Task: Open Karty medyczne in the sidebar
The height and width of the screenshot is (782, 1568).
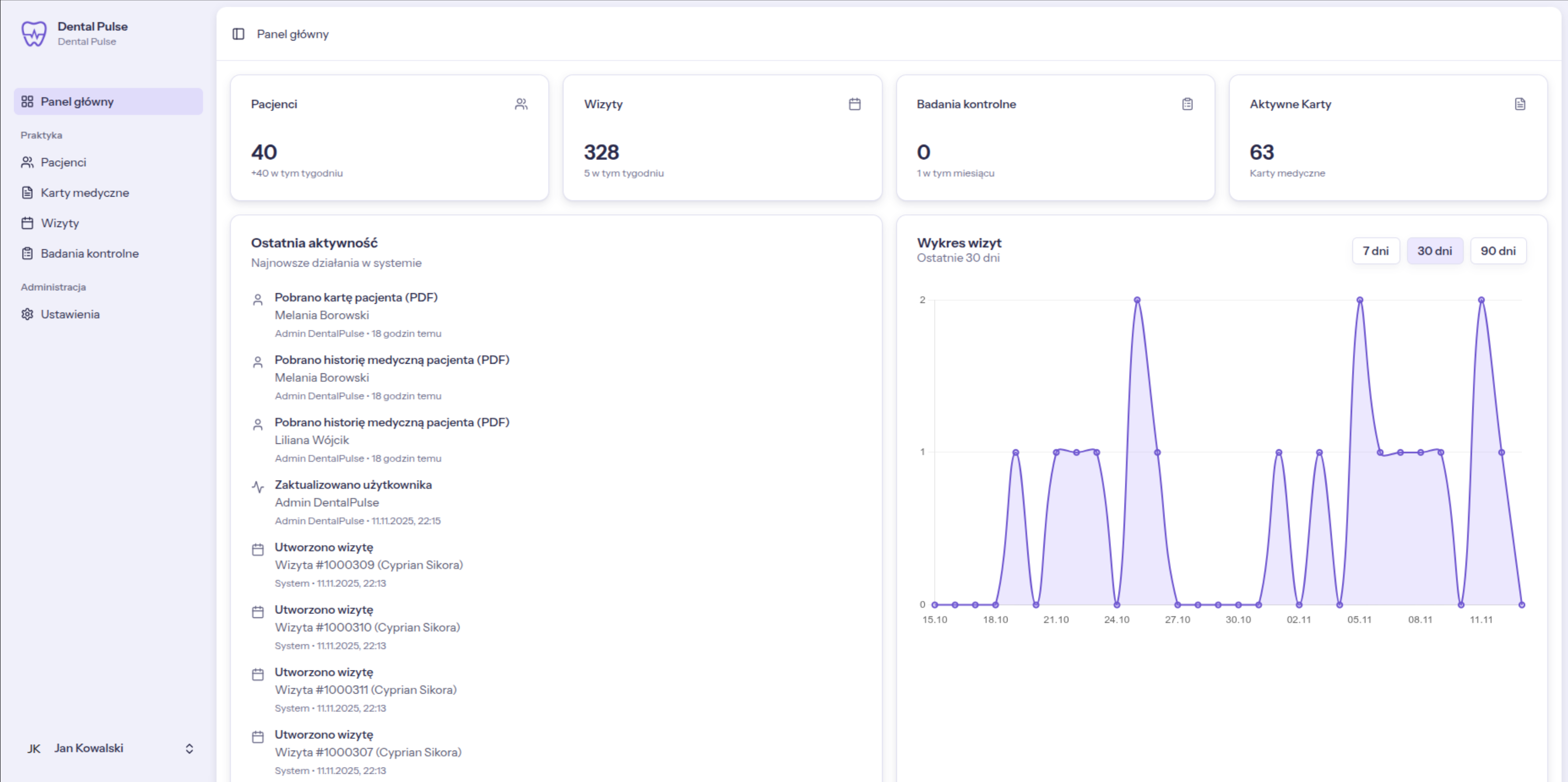Action: tap(85, 193)
